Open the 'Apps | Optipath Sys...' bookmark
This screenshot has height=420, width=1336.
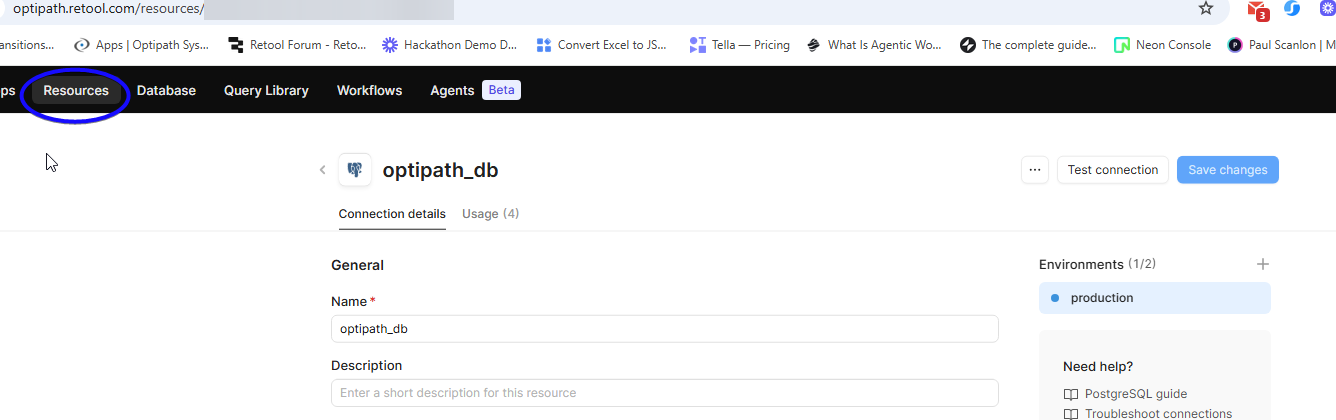(141, 45)
